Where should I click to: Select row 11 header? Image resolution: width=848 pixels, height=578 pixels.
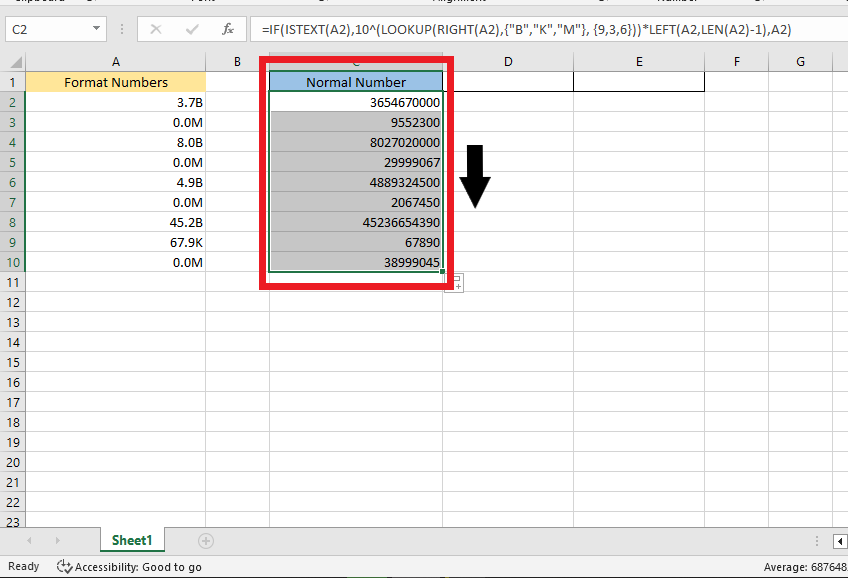point(13,282)
